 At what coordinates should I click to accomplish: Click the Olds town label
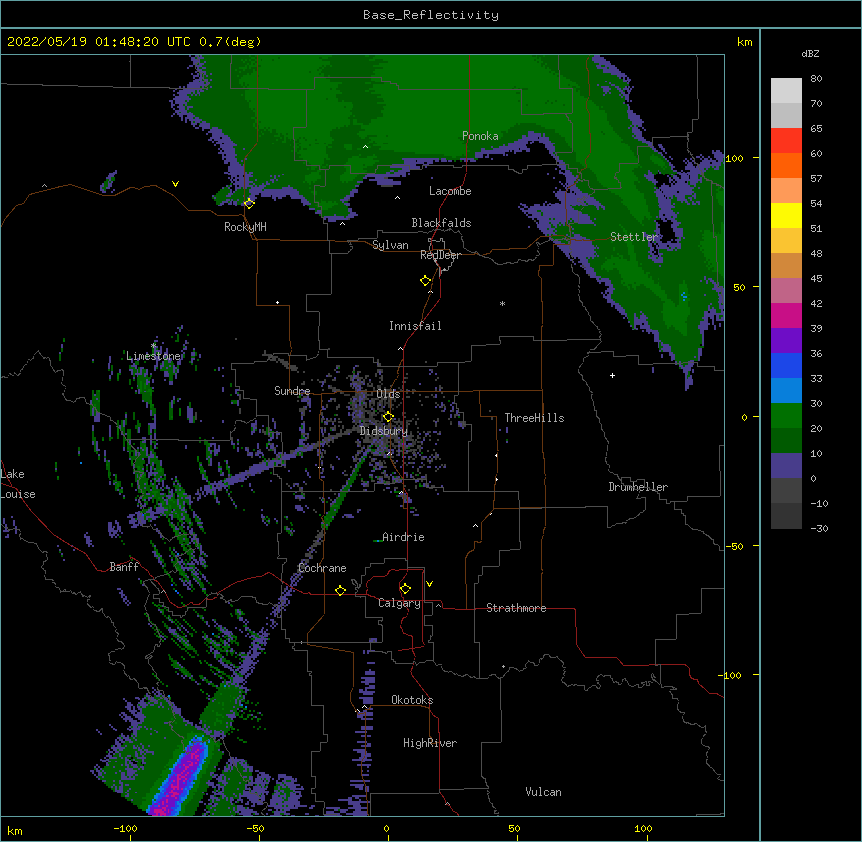pyautogui.click(x=388, y=394)
